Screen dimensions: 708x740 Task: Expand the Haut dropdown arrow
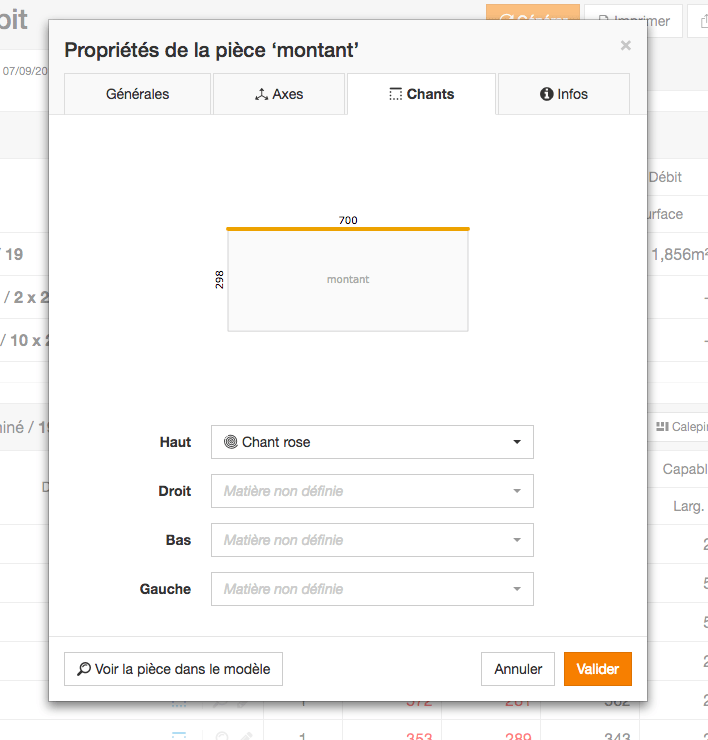point(517,442)
